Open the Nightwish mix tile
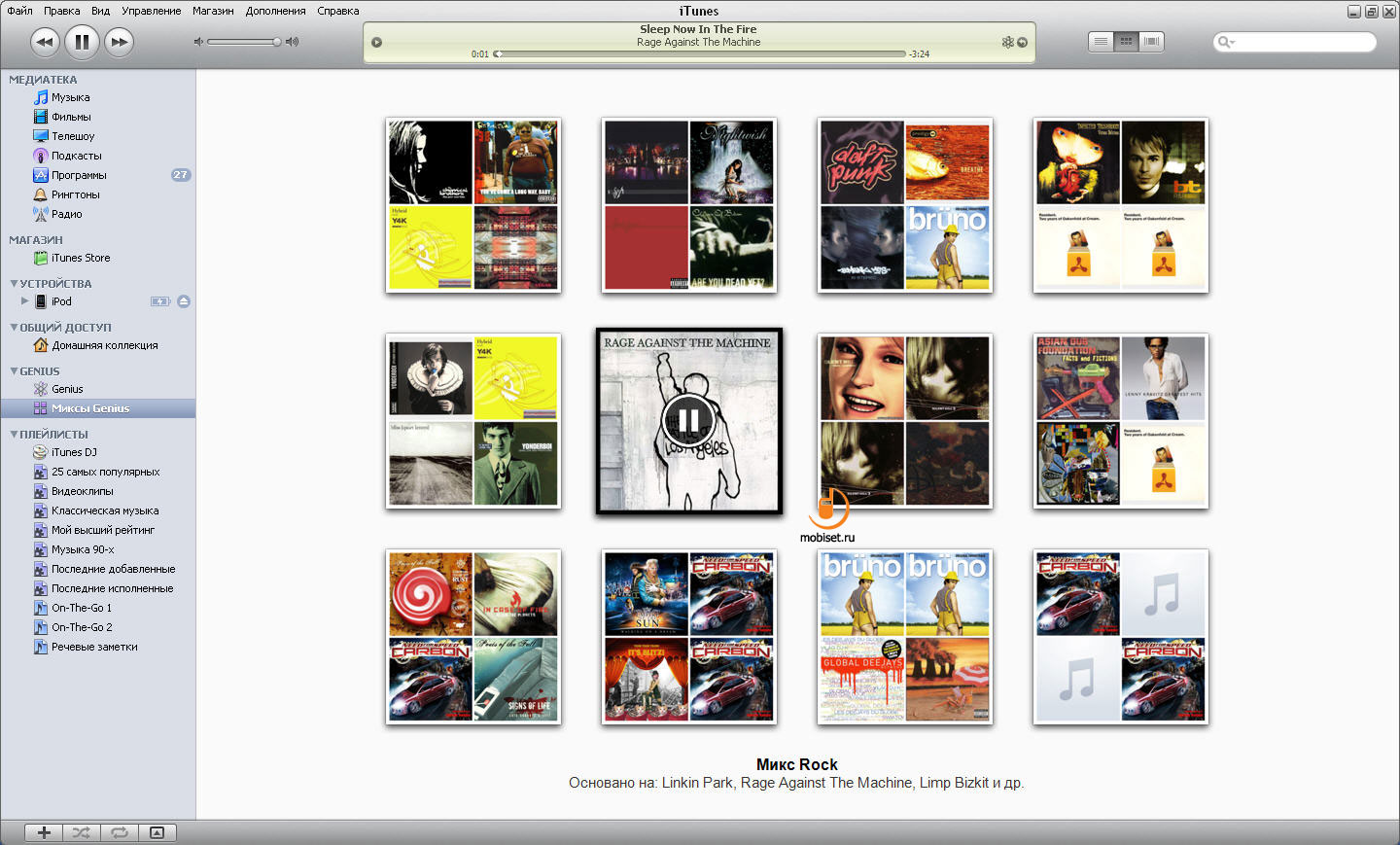Screen dimensions: 1400x845 click(x=689, y=205)
